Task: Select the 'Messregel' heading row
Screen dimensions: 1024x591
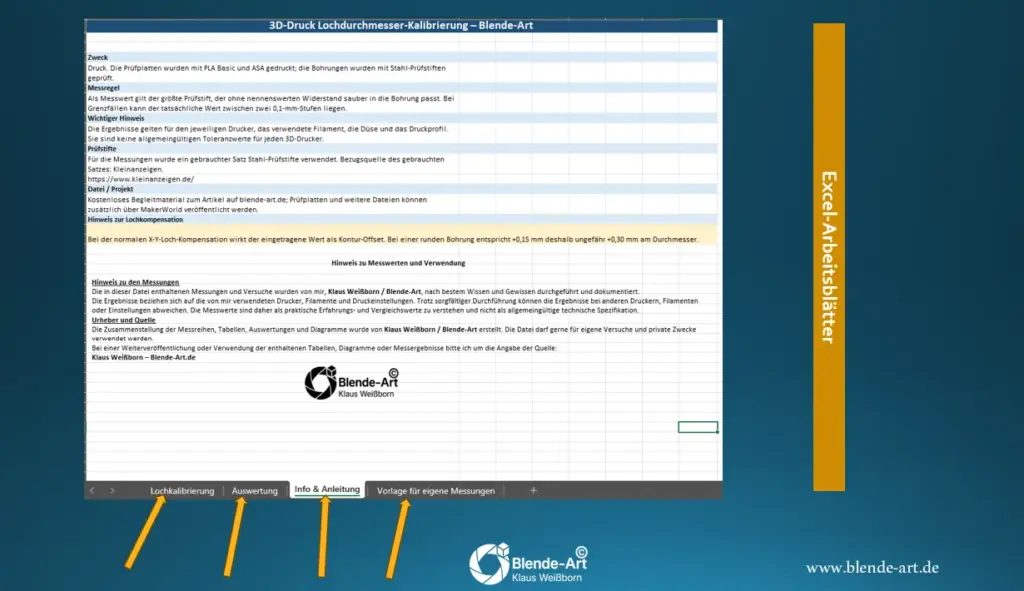Action: coord(402,88)
